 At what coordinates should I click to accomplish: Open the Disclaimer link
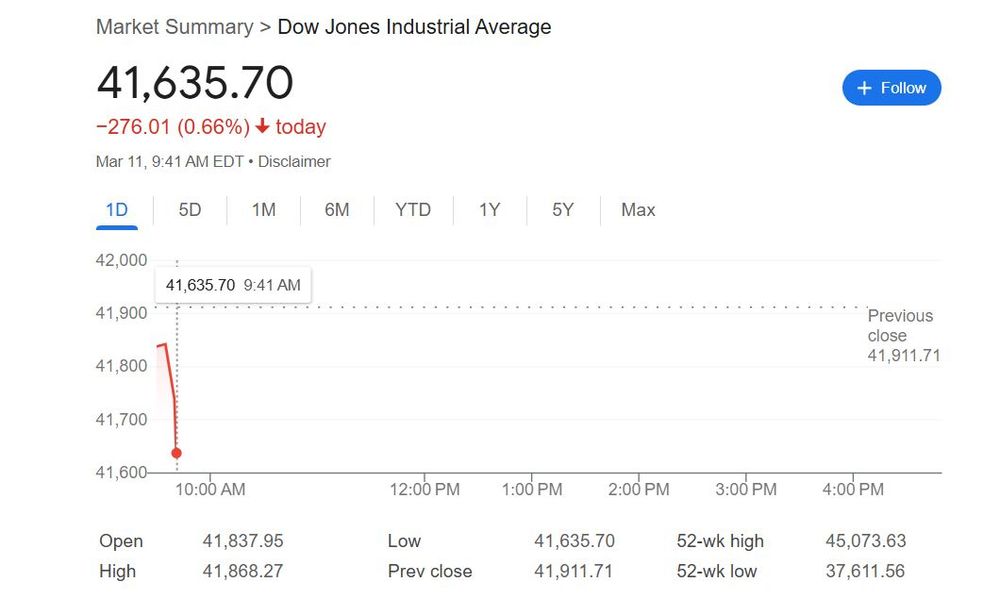(x=294, y=161)
